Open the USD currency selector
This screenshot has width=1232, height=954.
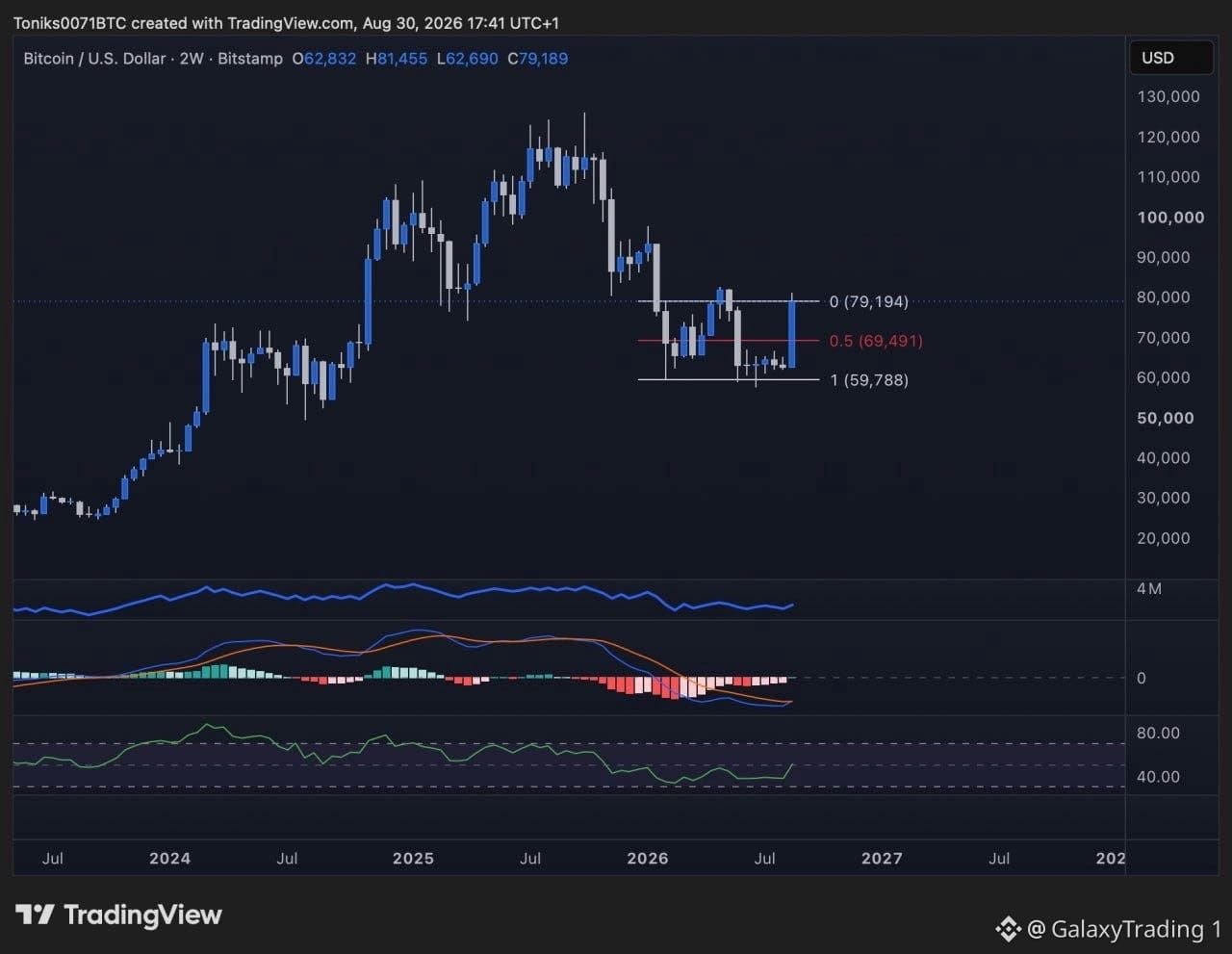click(x=1170, y=58)
